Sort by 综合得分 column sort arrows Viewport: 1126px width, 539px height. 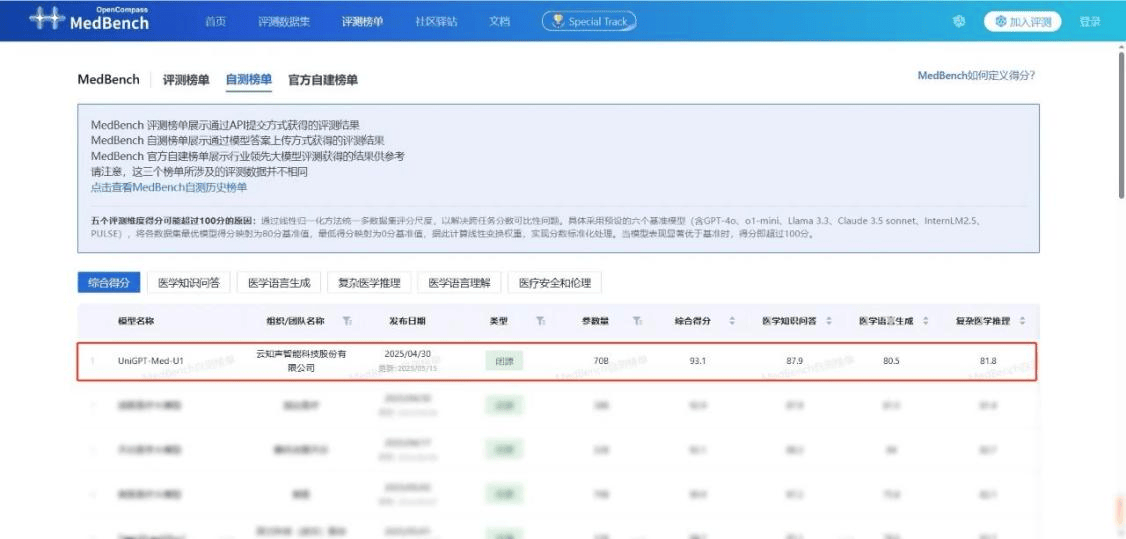click(x=732, y=321)
